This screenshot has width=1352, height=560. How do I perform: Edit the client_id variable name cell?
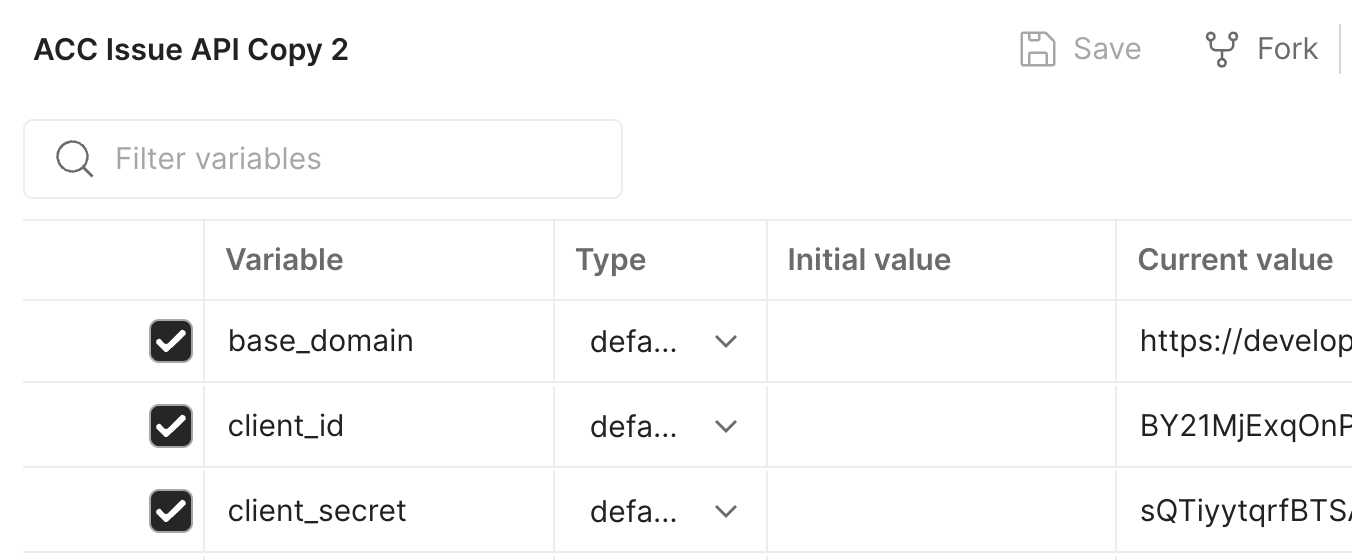pyautogui.click(x=379, y=426)
